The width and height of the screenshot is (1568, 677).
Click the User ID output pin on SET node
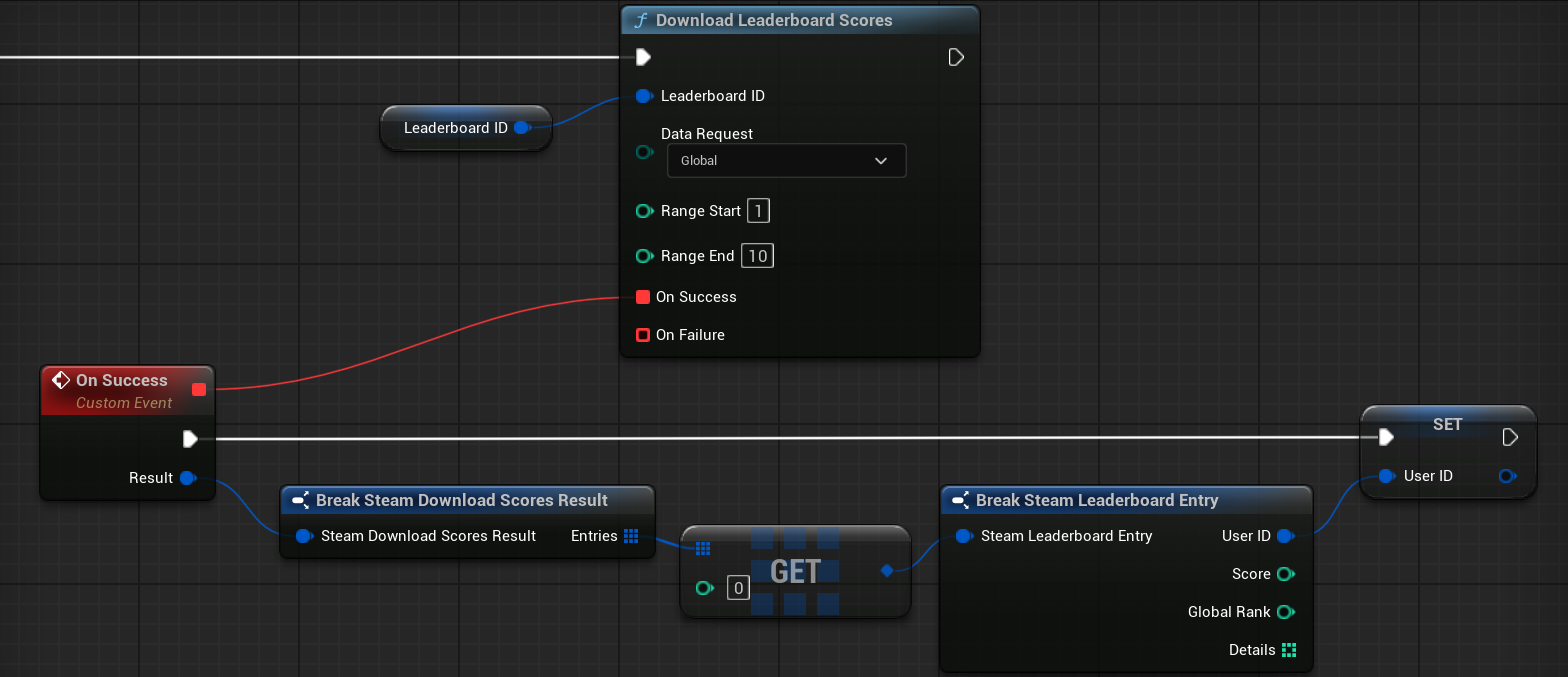1507,476
